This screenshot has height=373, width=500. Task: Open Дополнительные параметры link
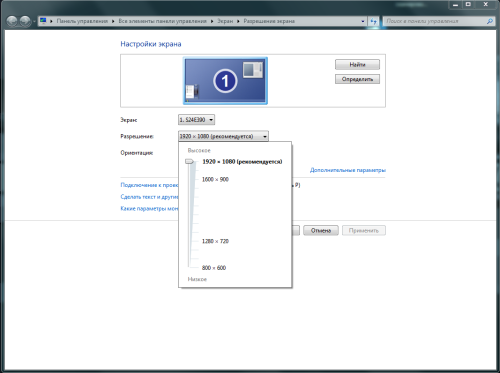[348, 170]
